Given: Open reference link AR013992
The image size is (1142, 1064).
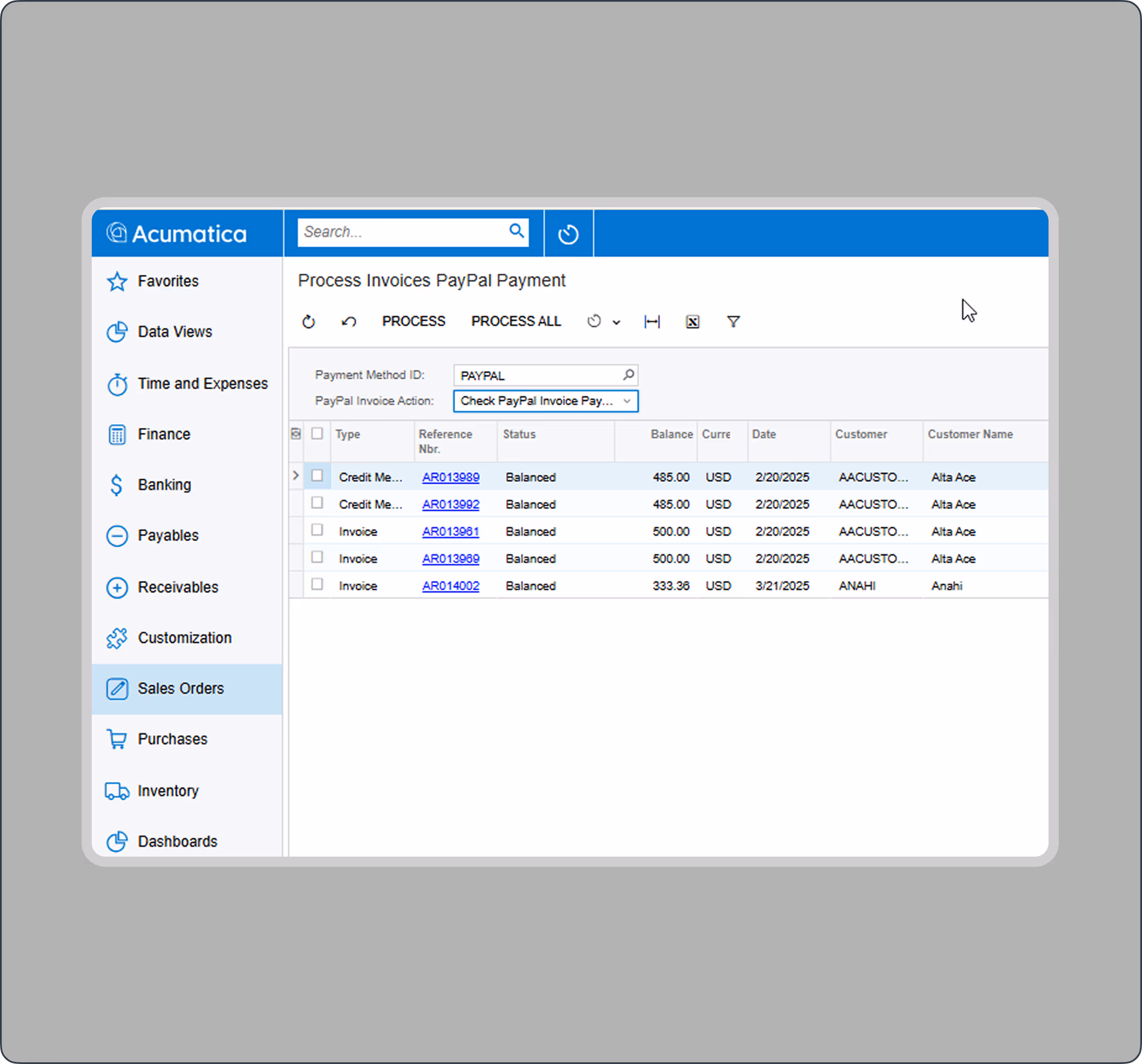Looking at the screenshot, I should [450, 504].
